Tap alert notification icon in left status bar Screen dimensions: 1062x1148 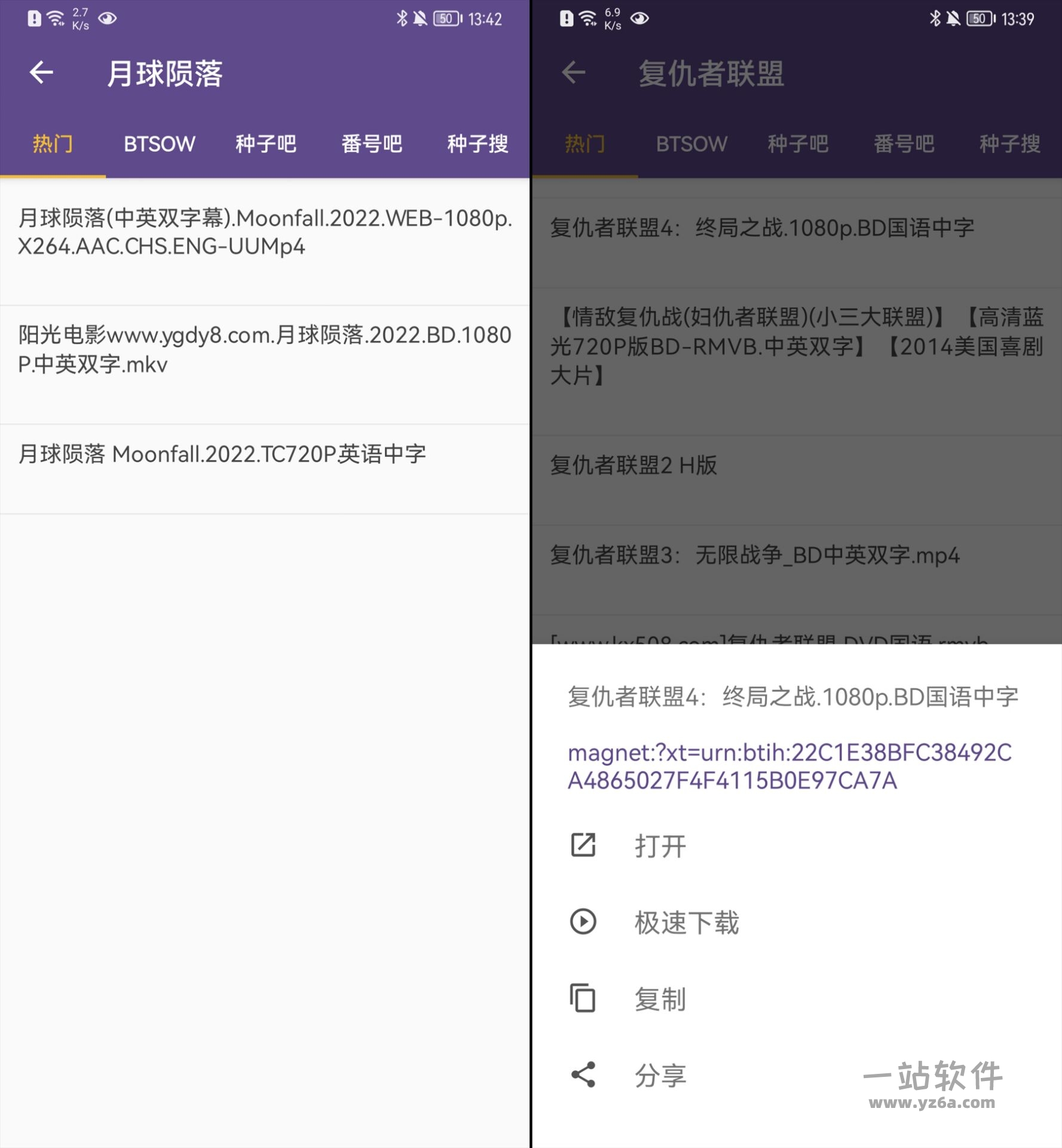(x=34, y=19)
